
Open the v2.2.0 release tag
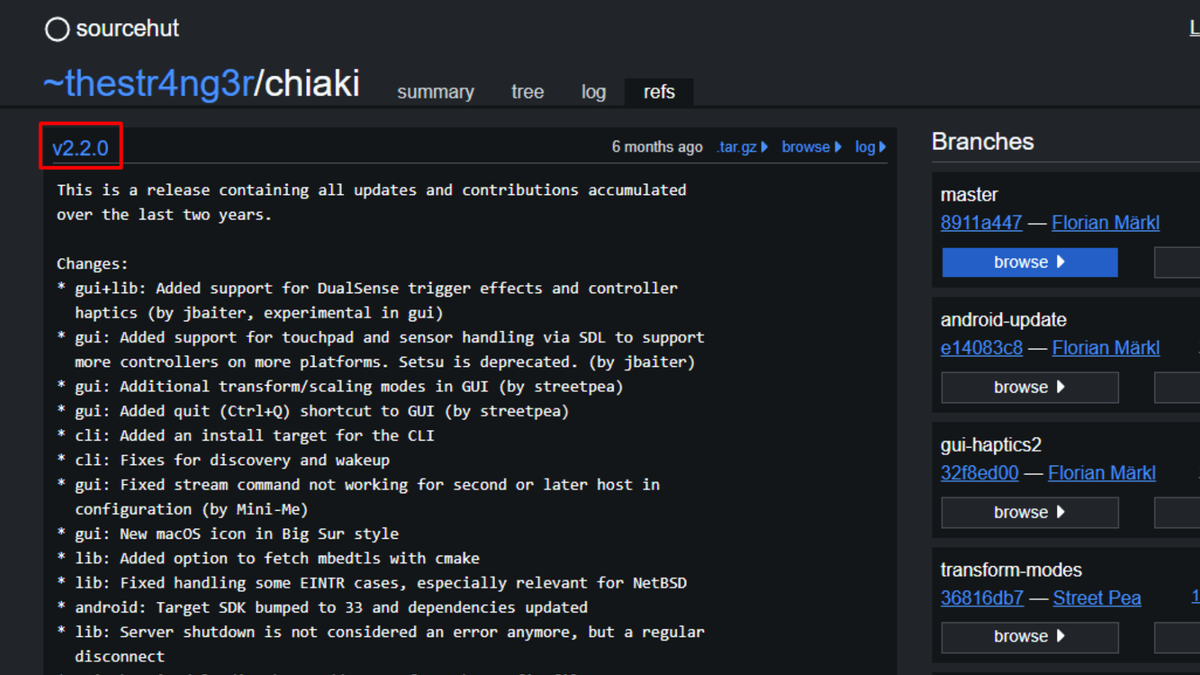[80, 148]
